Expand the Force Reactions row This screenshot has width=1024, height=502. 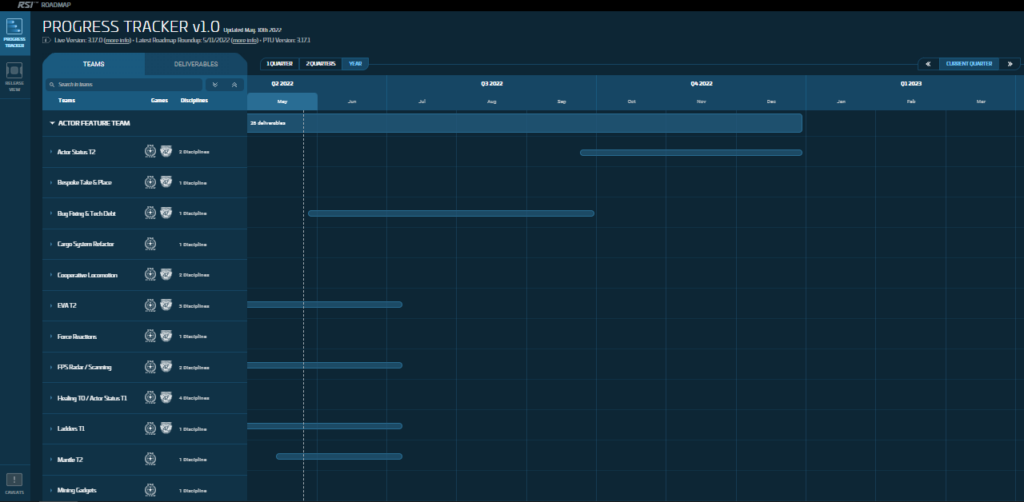coord(51,336)
